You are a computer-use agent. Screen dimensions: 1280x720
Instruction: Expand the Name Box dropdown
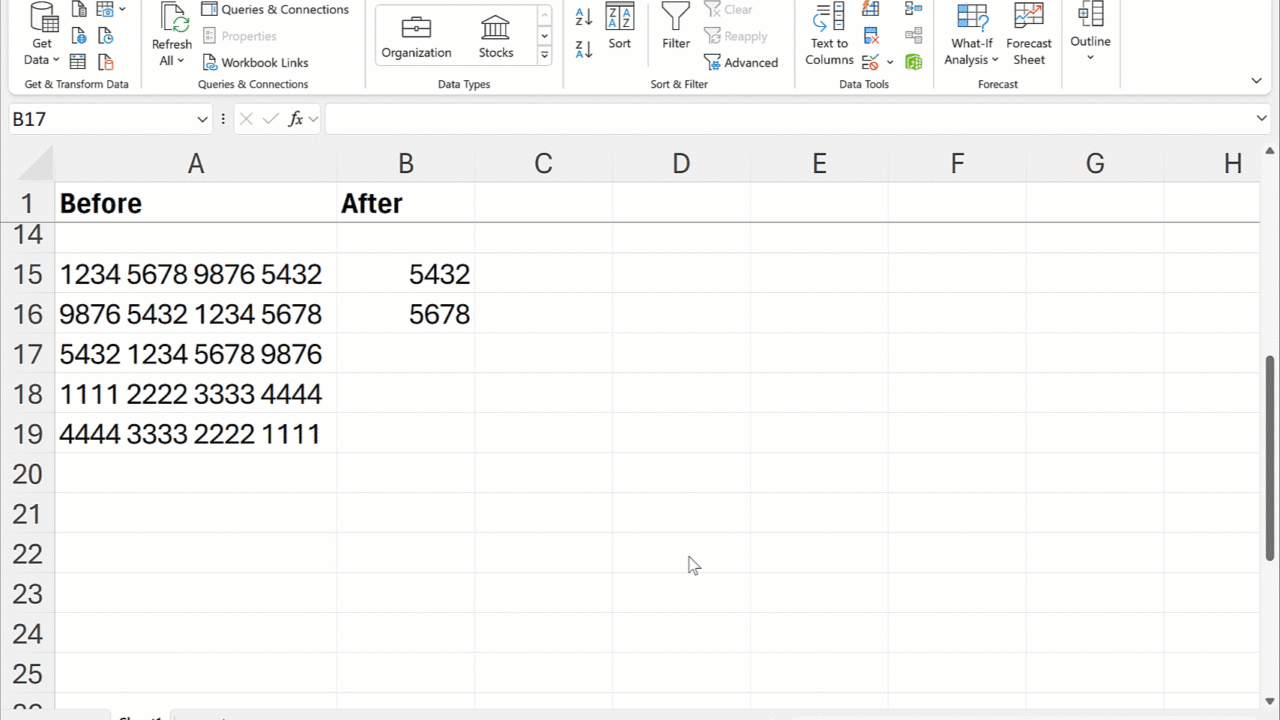[202, 120]
